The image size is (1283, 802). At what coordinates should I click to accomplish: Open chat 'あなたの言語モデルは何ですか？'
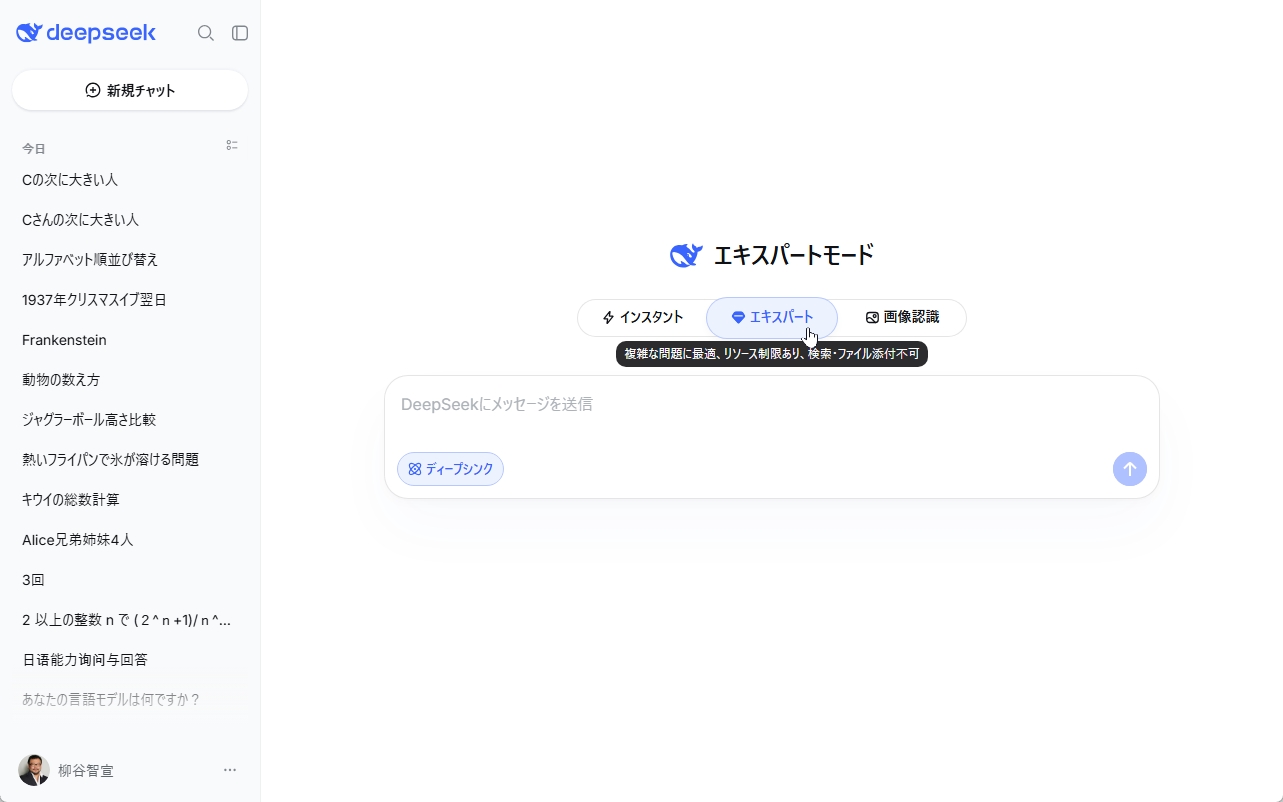coord(130,700)
